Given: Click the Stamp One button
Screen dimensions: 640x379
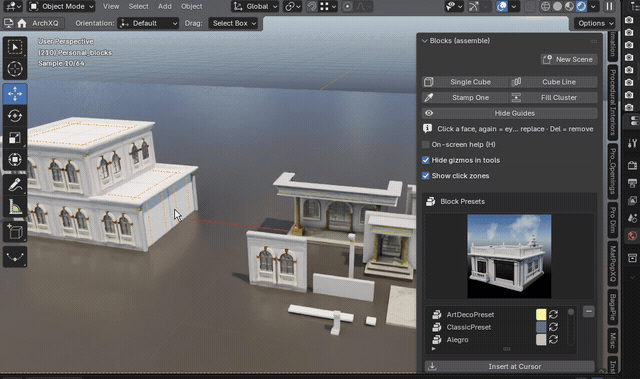Looking at the screenshot, I should pos(465,98).
